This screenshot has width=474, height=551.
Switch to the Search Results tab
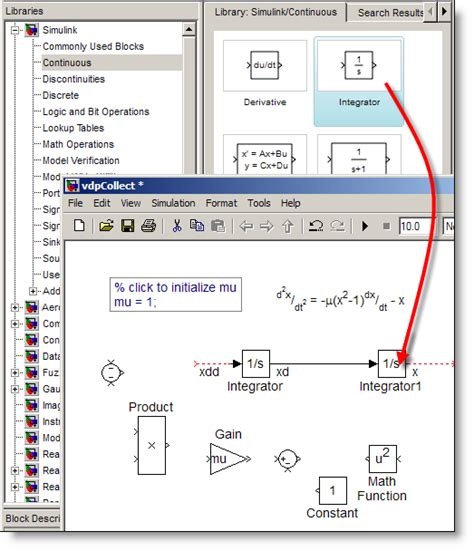390,13
